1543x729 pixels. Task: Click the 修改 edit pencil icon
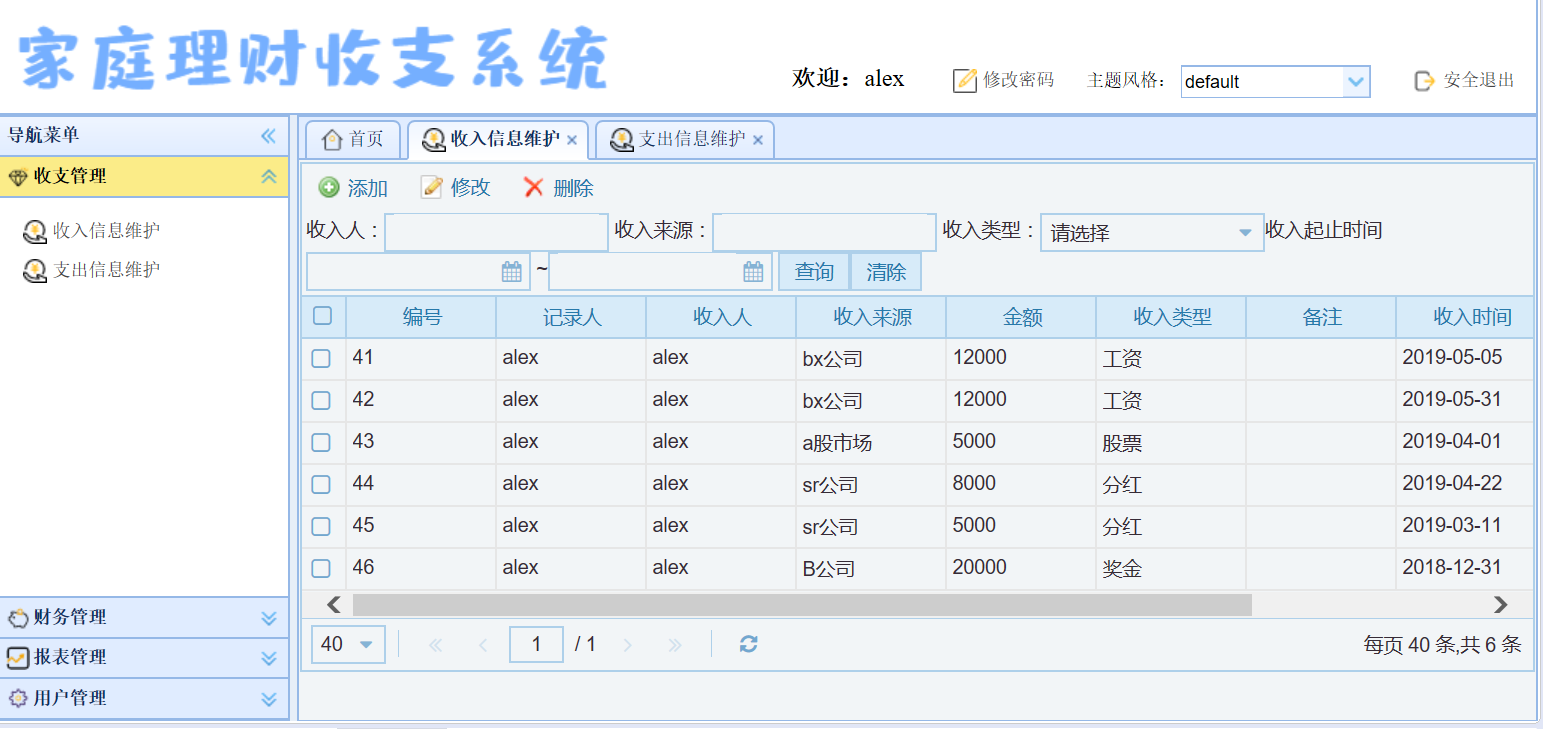432,188
